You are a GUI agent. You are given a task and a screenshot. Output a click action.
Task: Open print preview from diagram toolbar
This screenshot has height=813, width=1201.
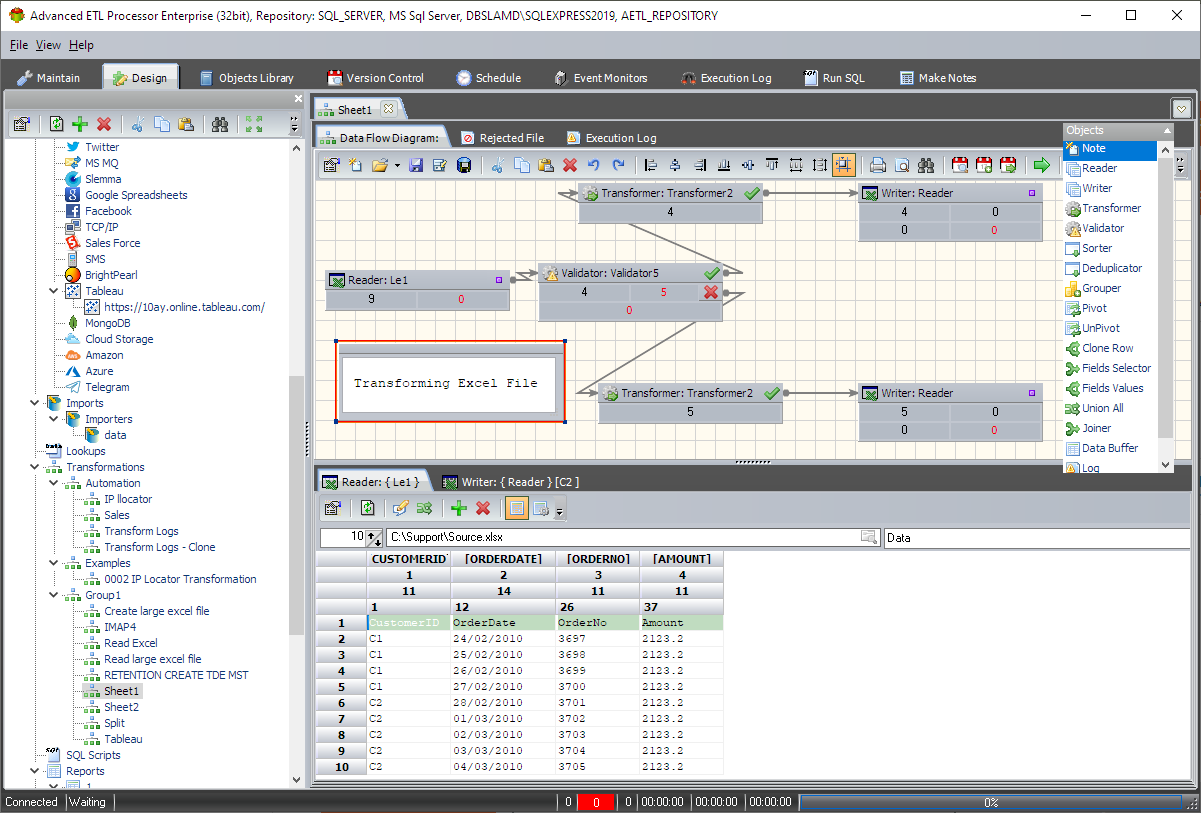902,165
